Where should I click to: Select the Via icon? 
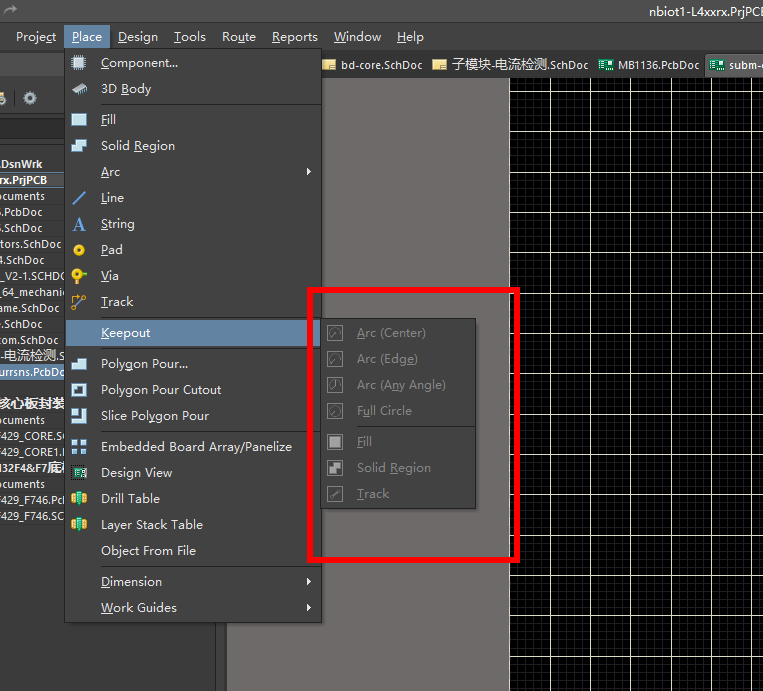click(x=79, y=276)
